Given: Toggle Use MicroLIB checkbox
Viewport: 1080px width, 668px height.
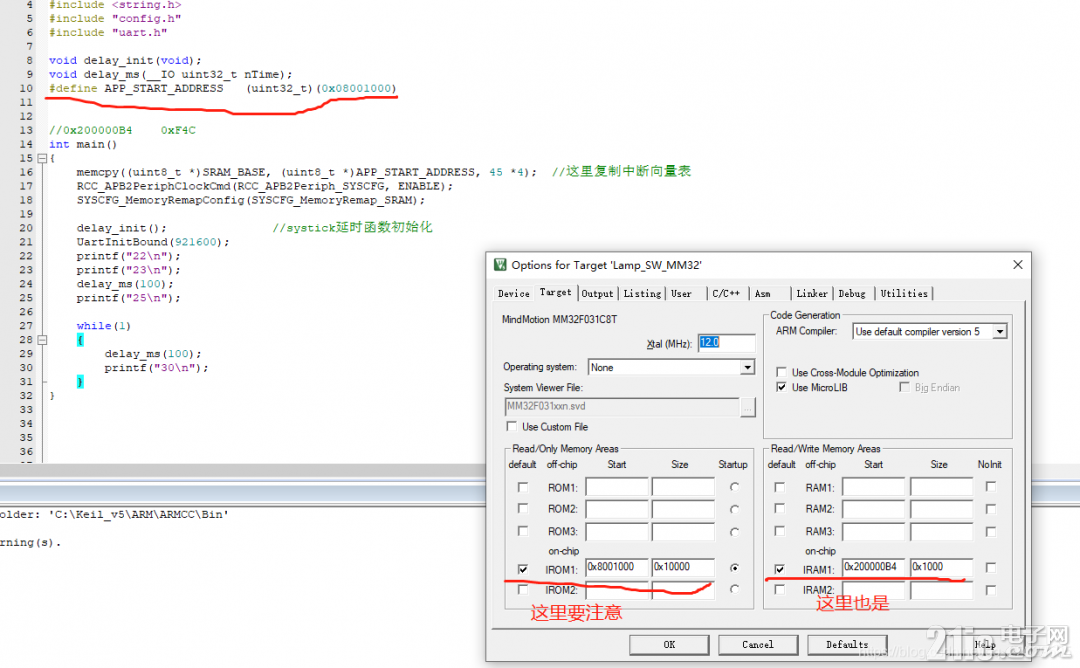Looking at the screenshot, I should click(x=781, y=388).
